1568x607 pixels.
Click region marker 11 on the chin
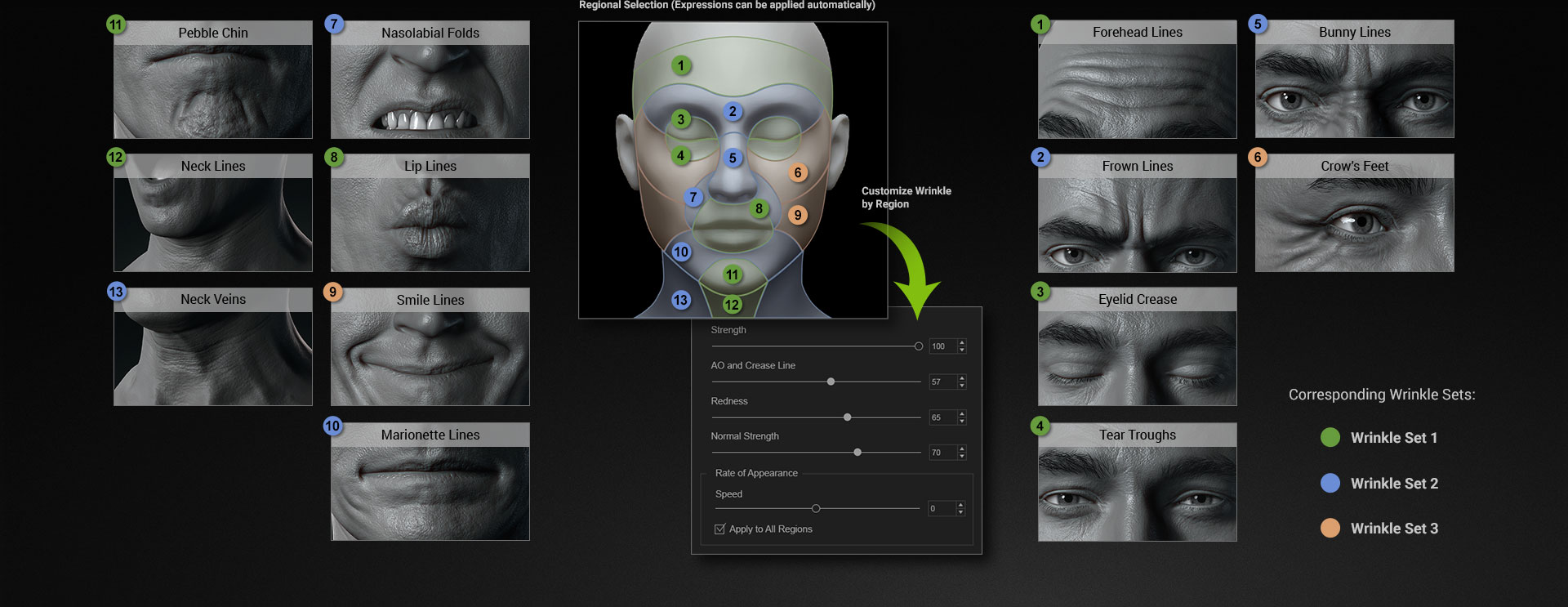pyautogui.click(x=733, y=275)
